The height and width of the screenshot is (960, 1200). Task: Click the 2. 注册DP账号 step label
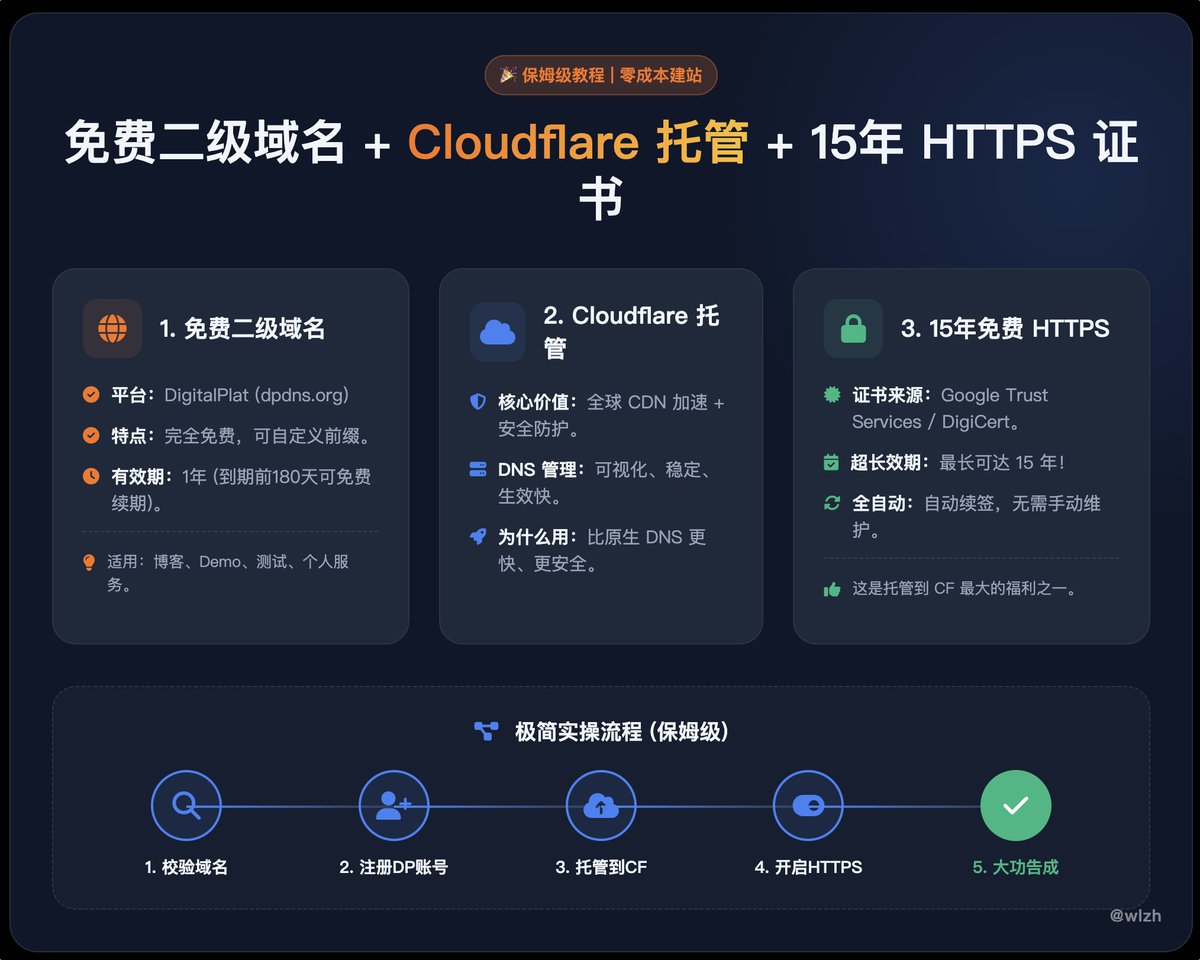pyautogui.click(x=394, y=867)
